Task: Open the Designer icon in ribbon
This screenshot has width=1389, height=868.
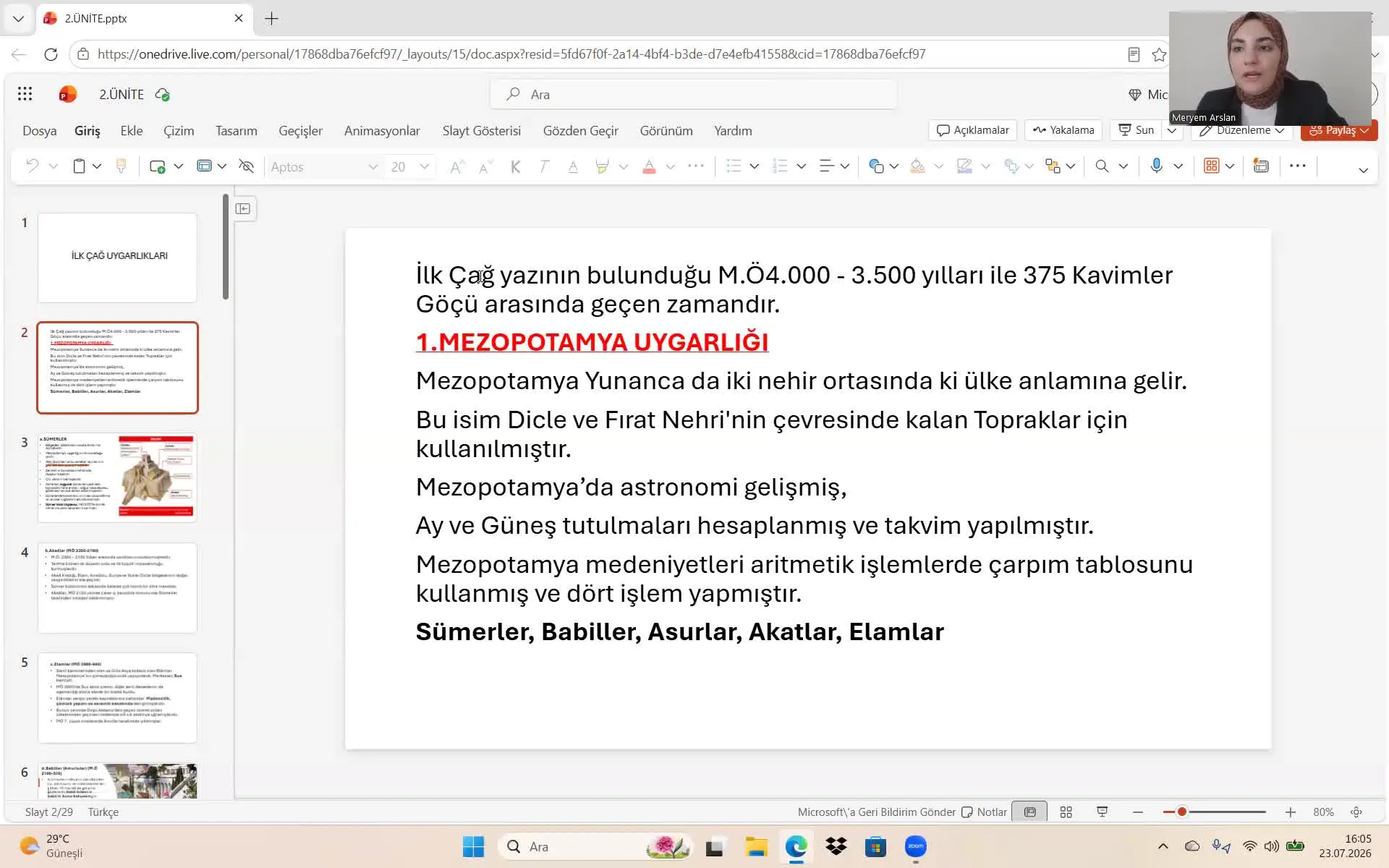Action: (x=1261, y=166)
